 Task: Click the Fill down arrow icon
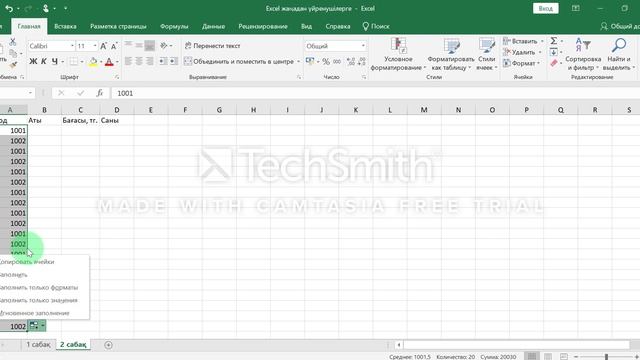tap(553, 52)
